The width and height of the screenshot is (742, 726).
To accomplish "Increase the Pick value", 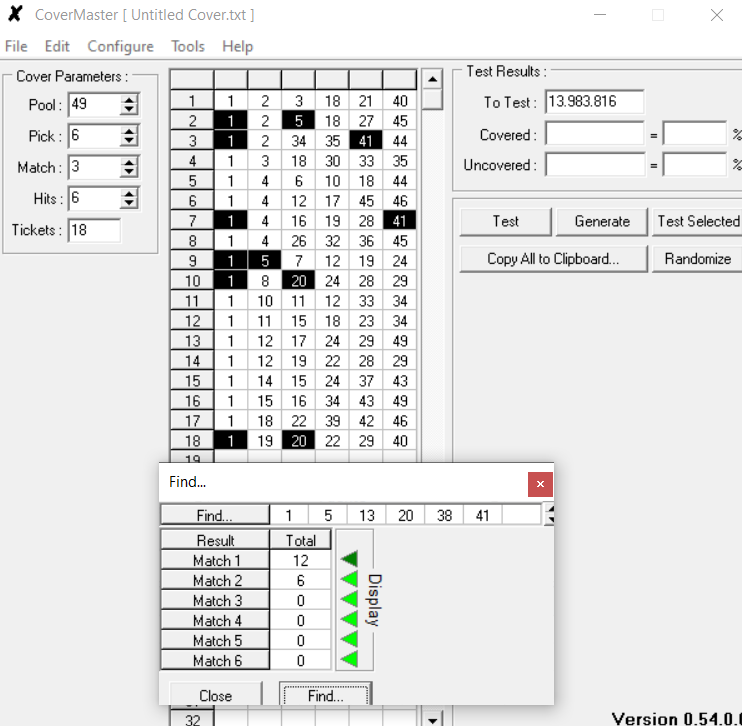I will (x=129, y=132).
